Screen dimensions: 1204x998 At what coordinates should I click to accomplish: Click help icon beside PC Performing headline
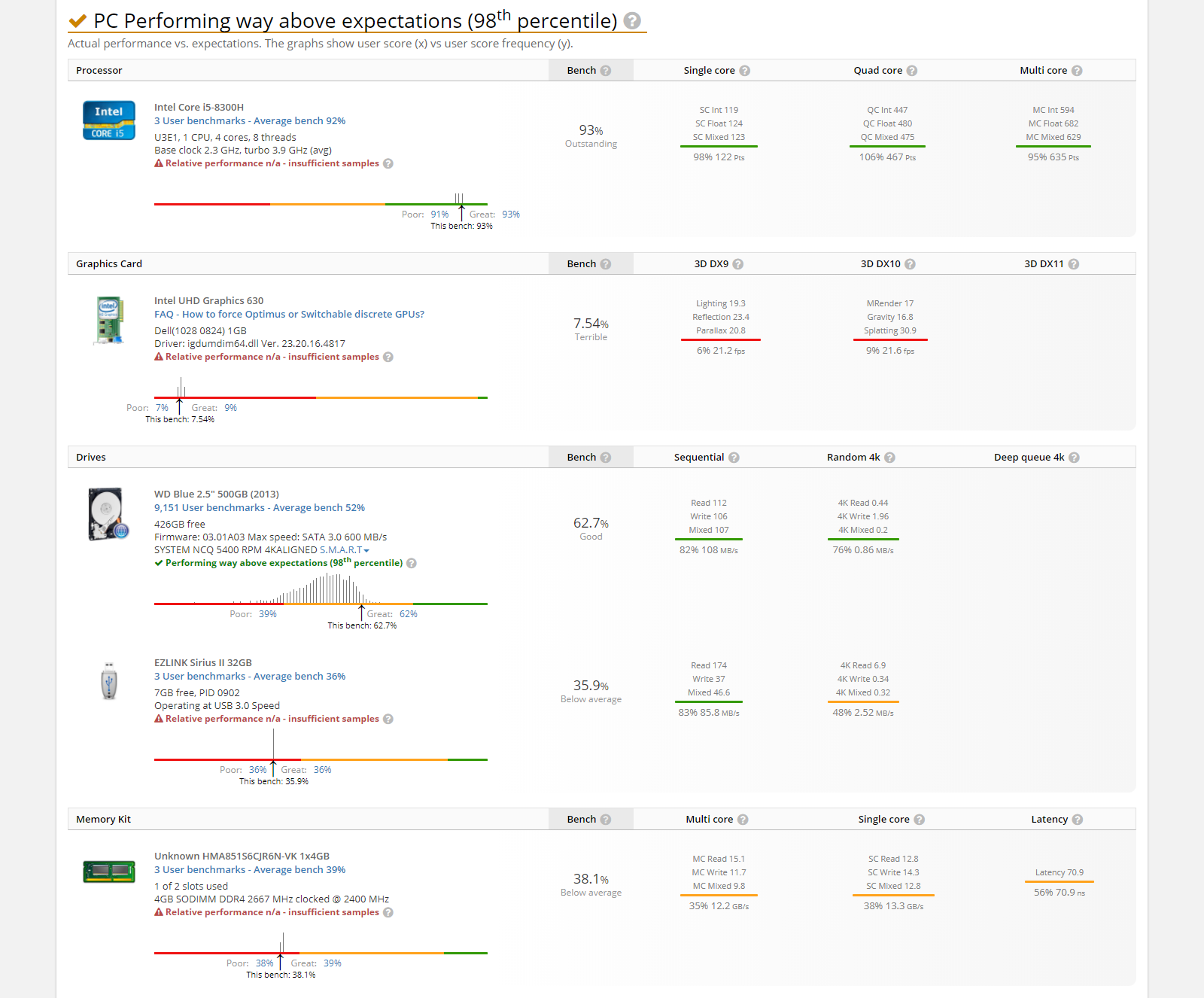click(x=633, y=20)
